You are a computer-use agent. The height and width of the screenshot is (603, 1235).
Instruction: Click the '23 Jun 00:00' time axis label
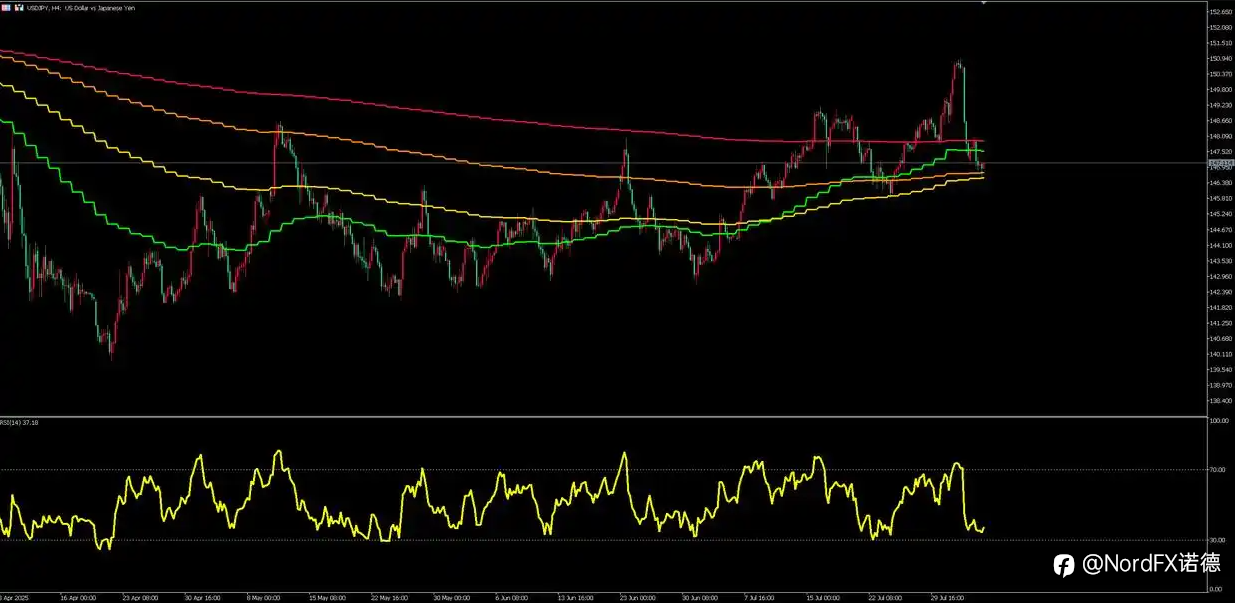click(639, 598)
